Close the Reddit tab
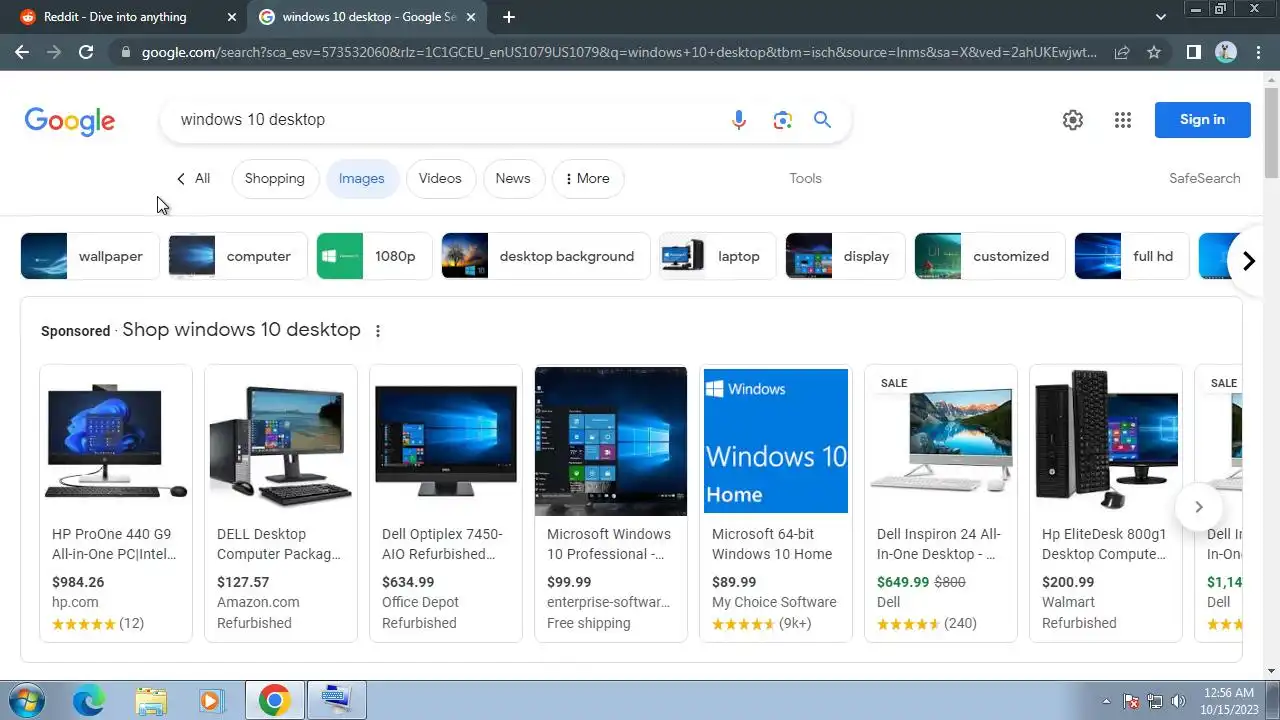This screenshot has height=720, width=1280. [232, 17]
